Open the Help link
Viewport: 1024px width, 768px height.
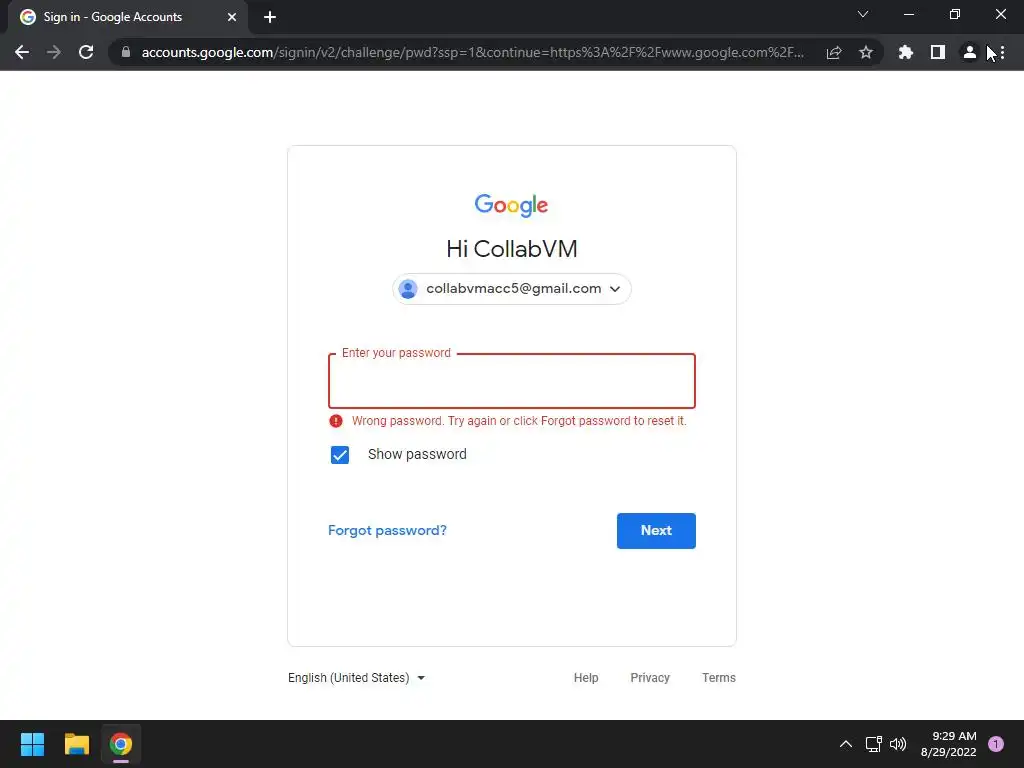tap(586, 678)
